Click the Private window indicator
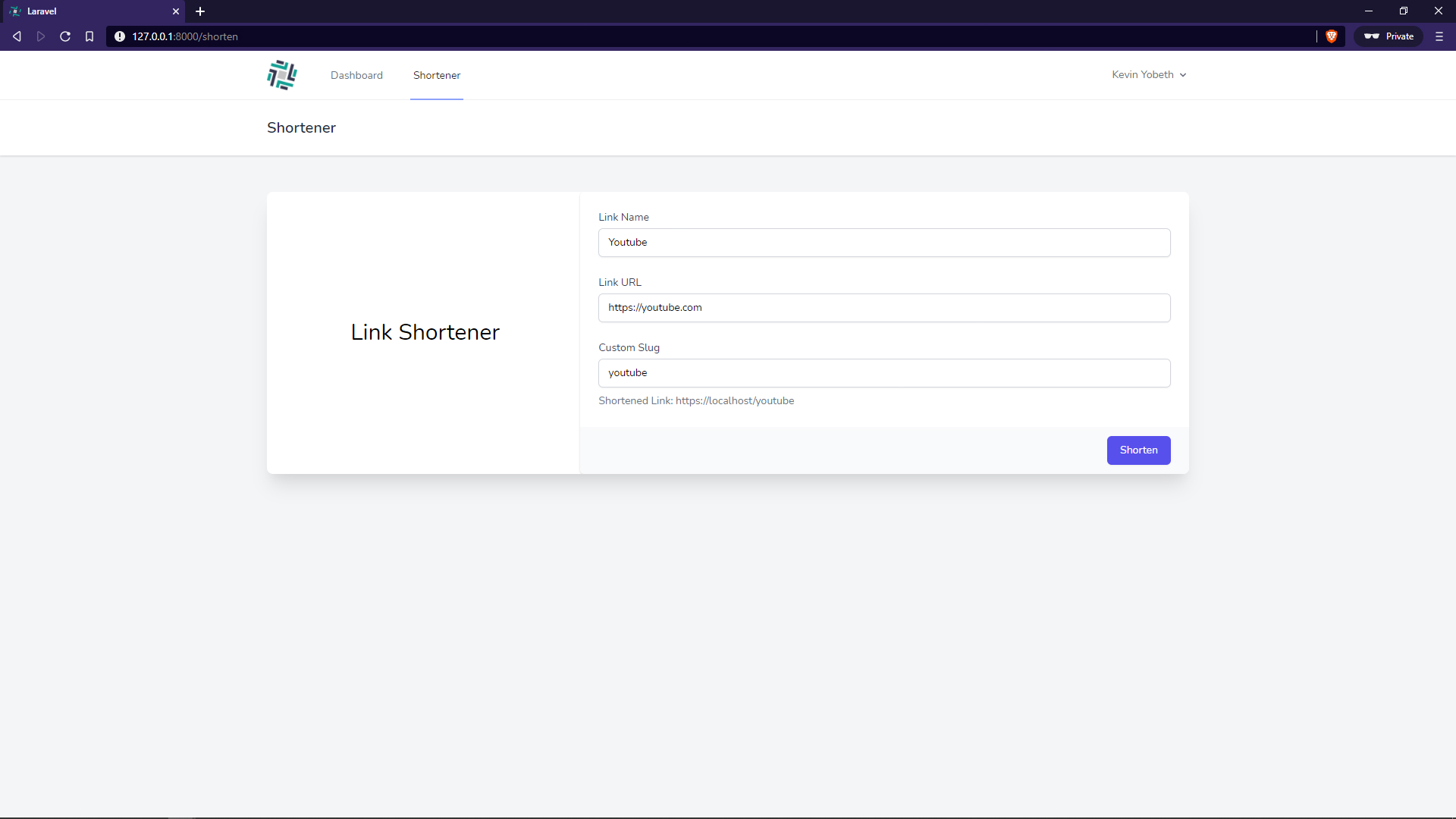This screenshot has width=1456, height=819. [1389, 36]
